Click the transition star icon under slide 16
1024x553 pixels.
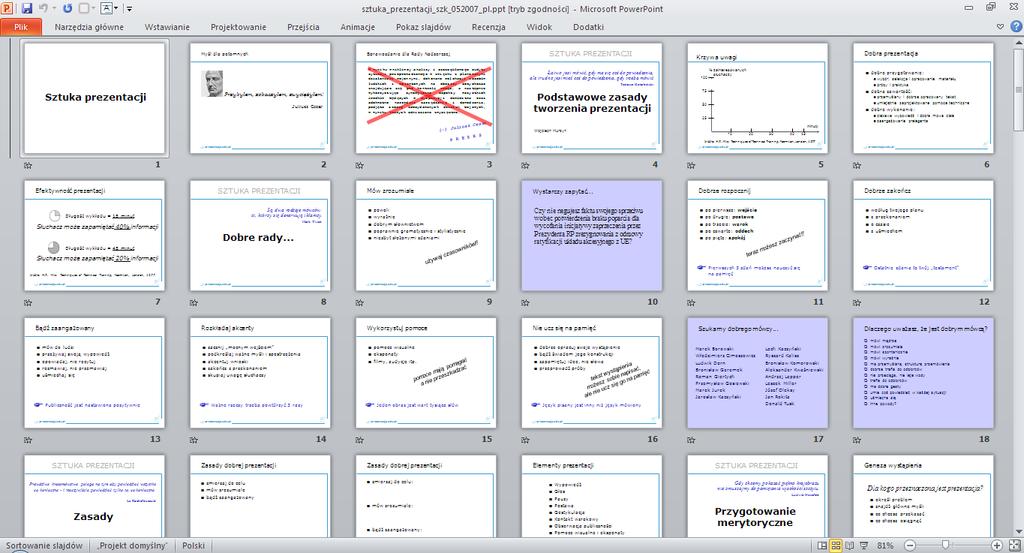(525, 440)
